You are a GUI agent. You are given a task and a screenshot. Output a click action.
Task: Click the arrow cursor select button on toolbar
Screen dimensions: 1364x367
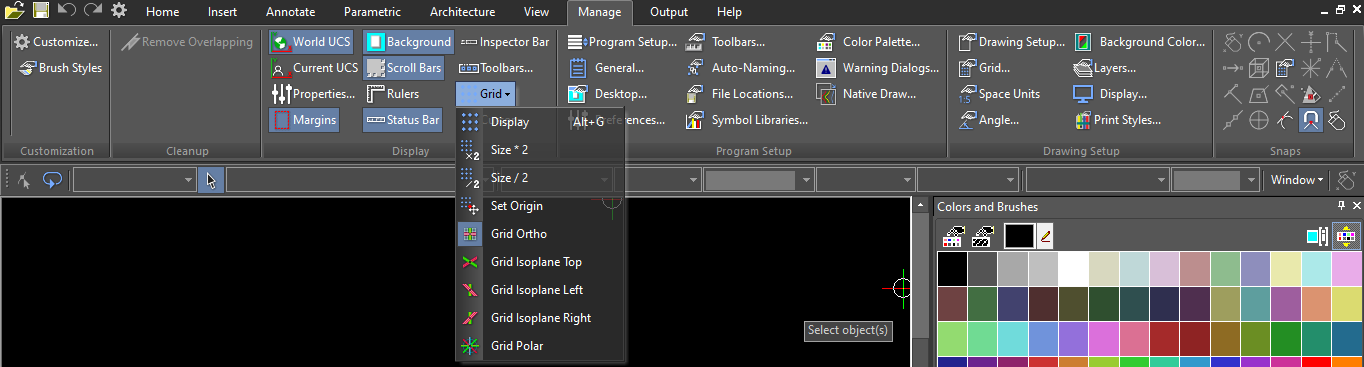[211, 180]
